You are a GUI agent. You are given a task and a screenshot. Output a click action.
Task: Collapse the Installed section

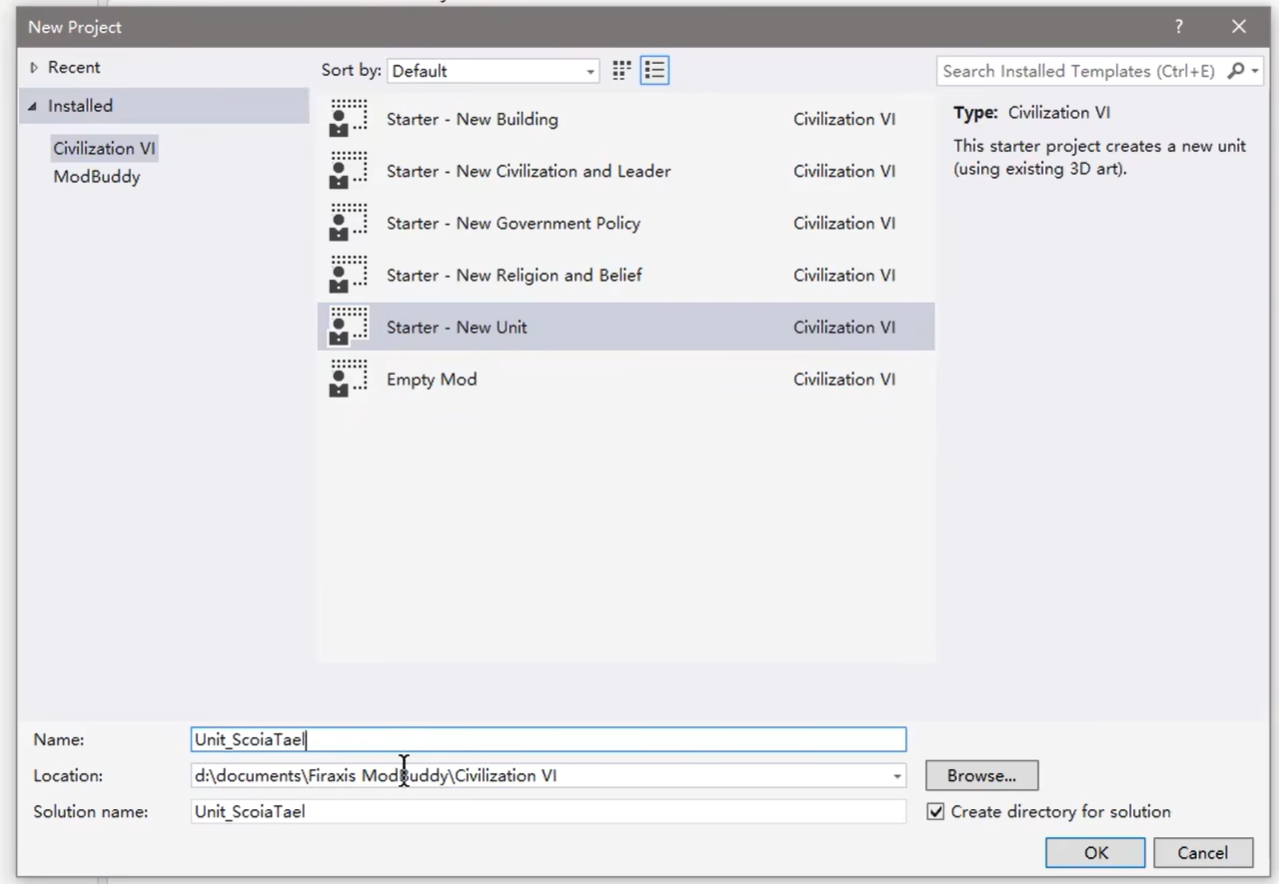34,106
